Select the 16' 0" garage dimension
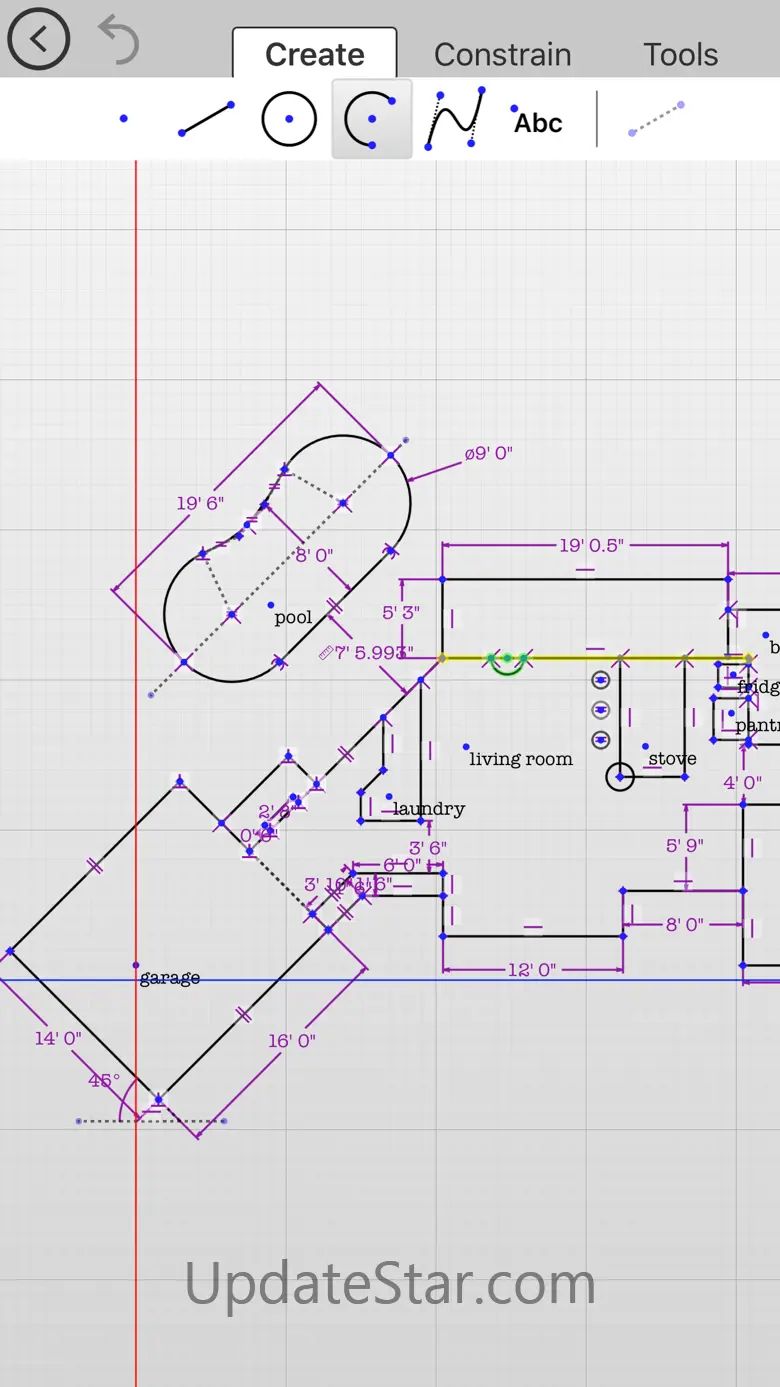 (x=292, y=1041)
